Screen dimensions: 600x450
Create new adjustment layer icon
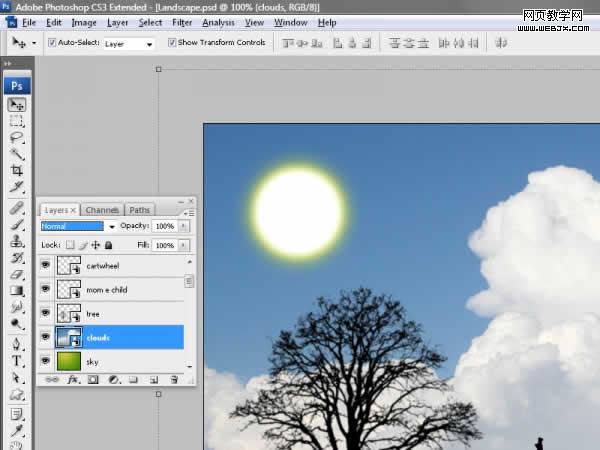click(x=114, y=380)
